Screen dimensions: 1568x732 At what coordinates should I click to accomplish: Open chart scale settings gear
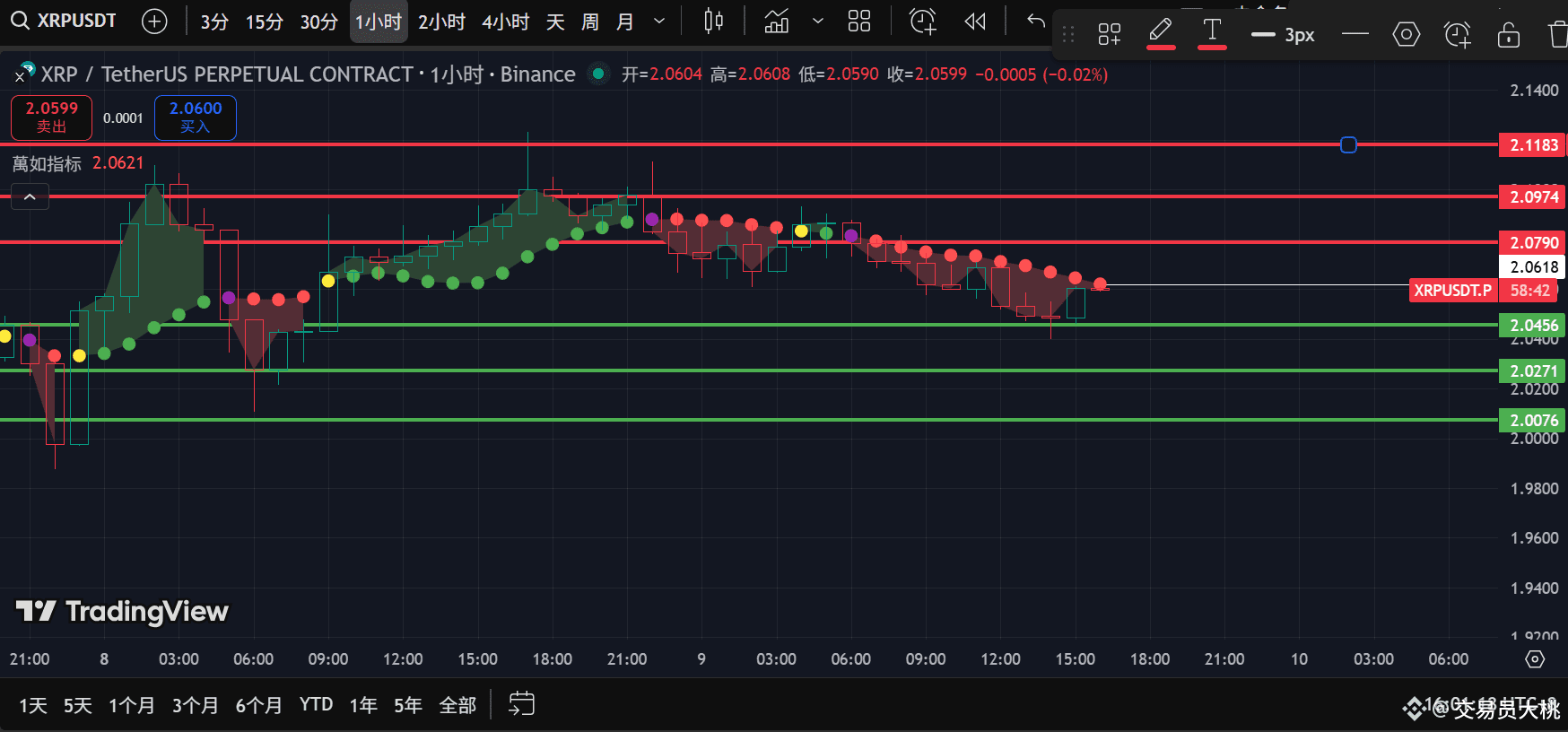click(1535, 659)
